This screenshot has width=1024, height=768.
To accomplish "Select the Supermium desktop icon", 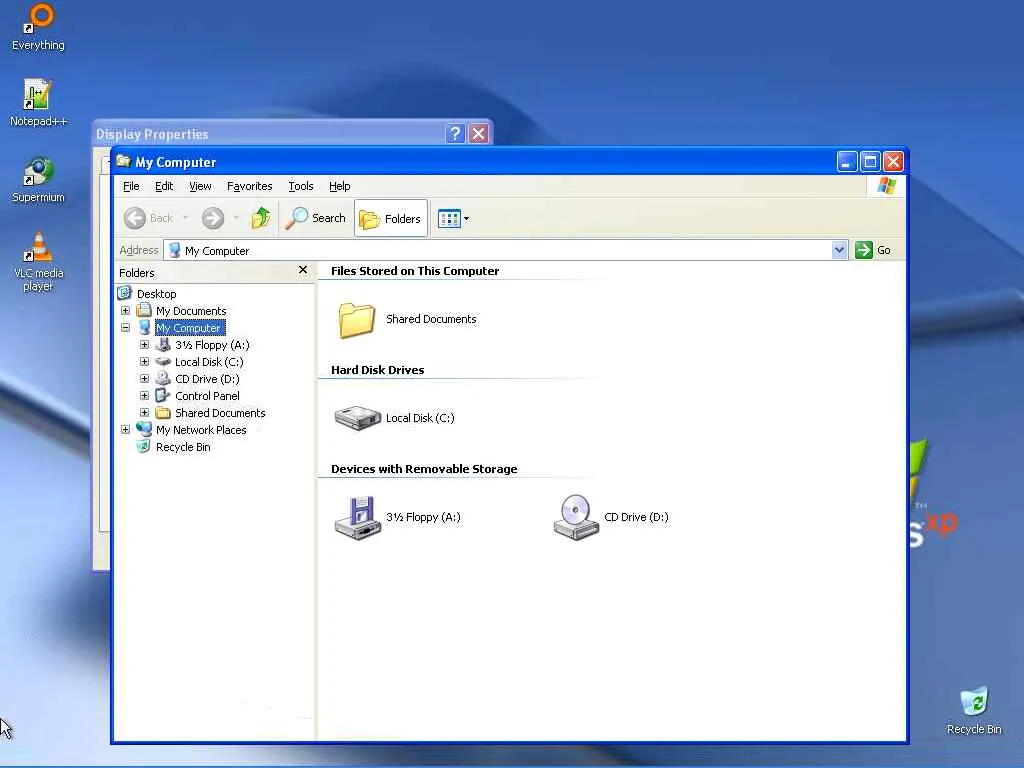I will (x=38, y=180).
